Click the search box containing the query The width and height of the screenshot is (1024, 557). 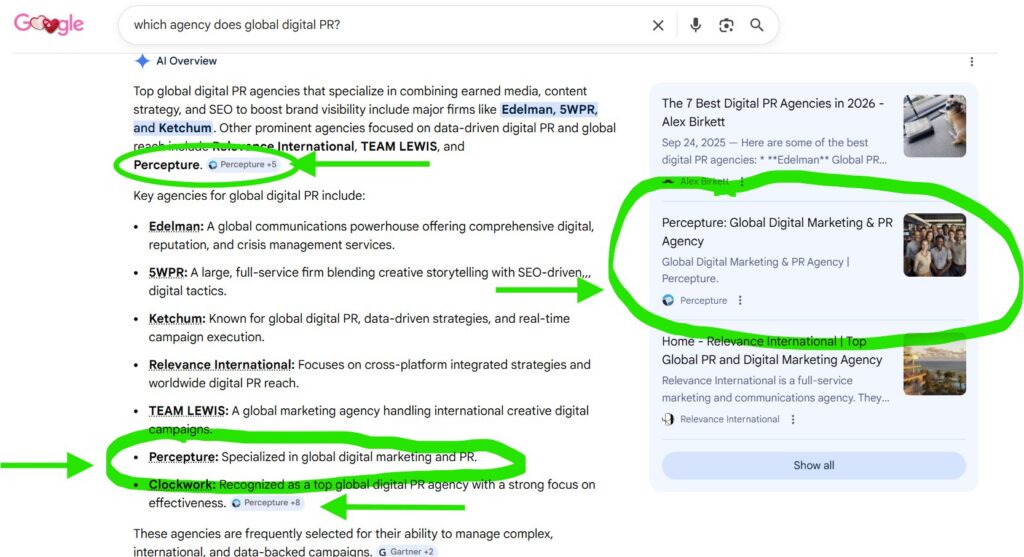point(448,25)
